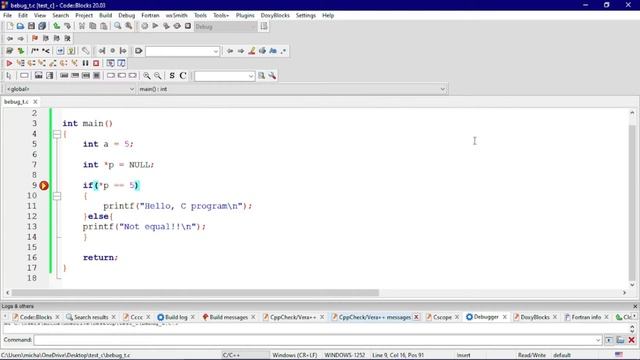Click the Copy icon

click(93, 26)
